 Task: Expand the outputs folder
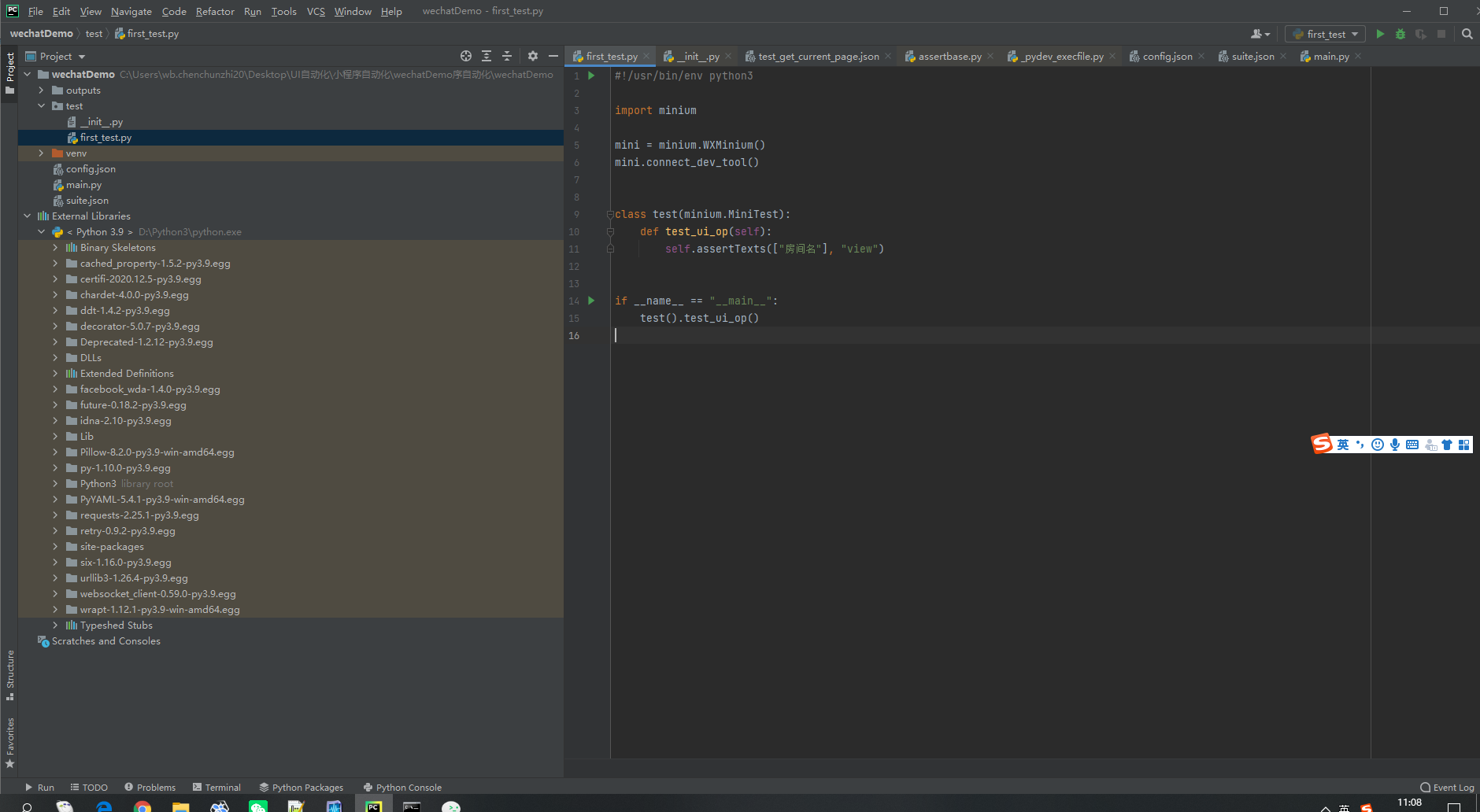41,90
